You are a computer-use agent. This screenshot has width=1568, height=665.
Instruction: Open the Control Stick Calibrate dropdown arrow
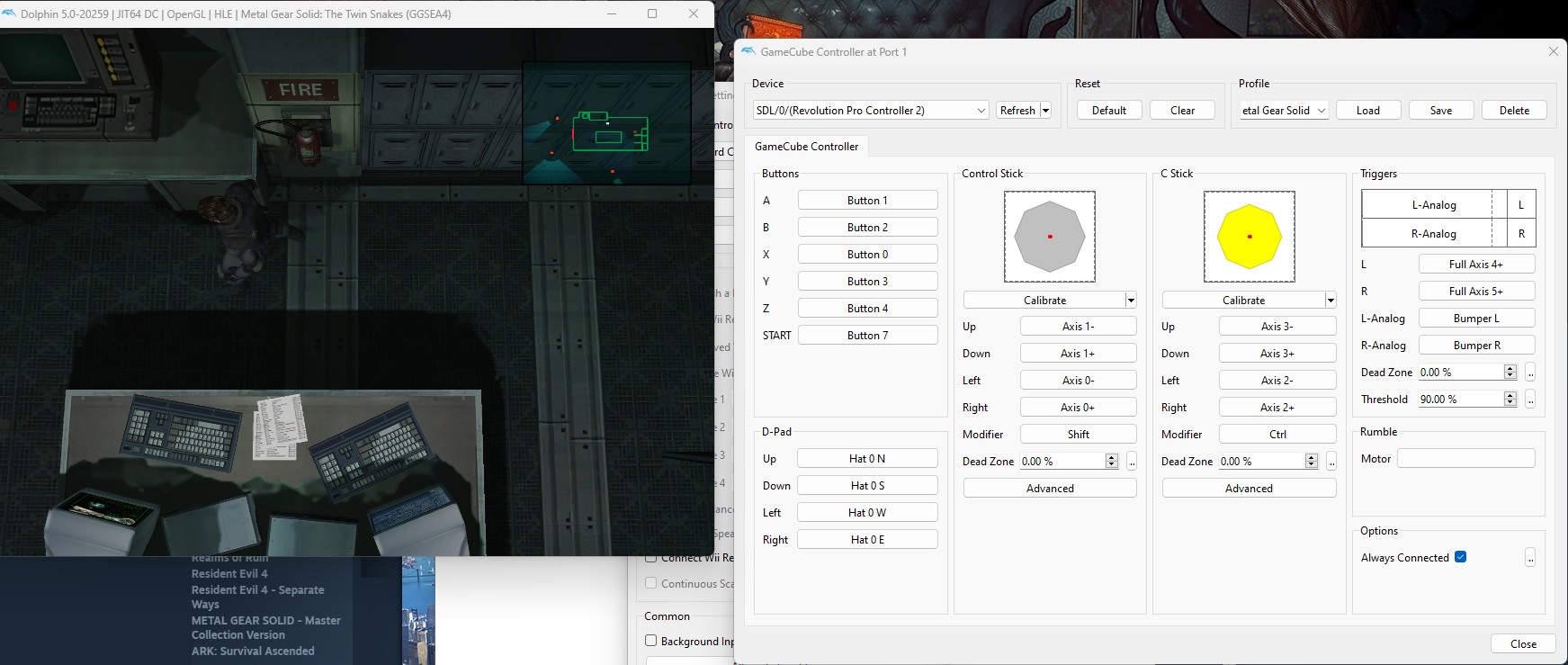pyautogui.click(x=1131, y=300)
